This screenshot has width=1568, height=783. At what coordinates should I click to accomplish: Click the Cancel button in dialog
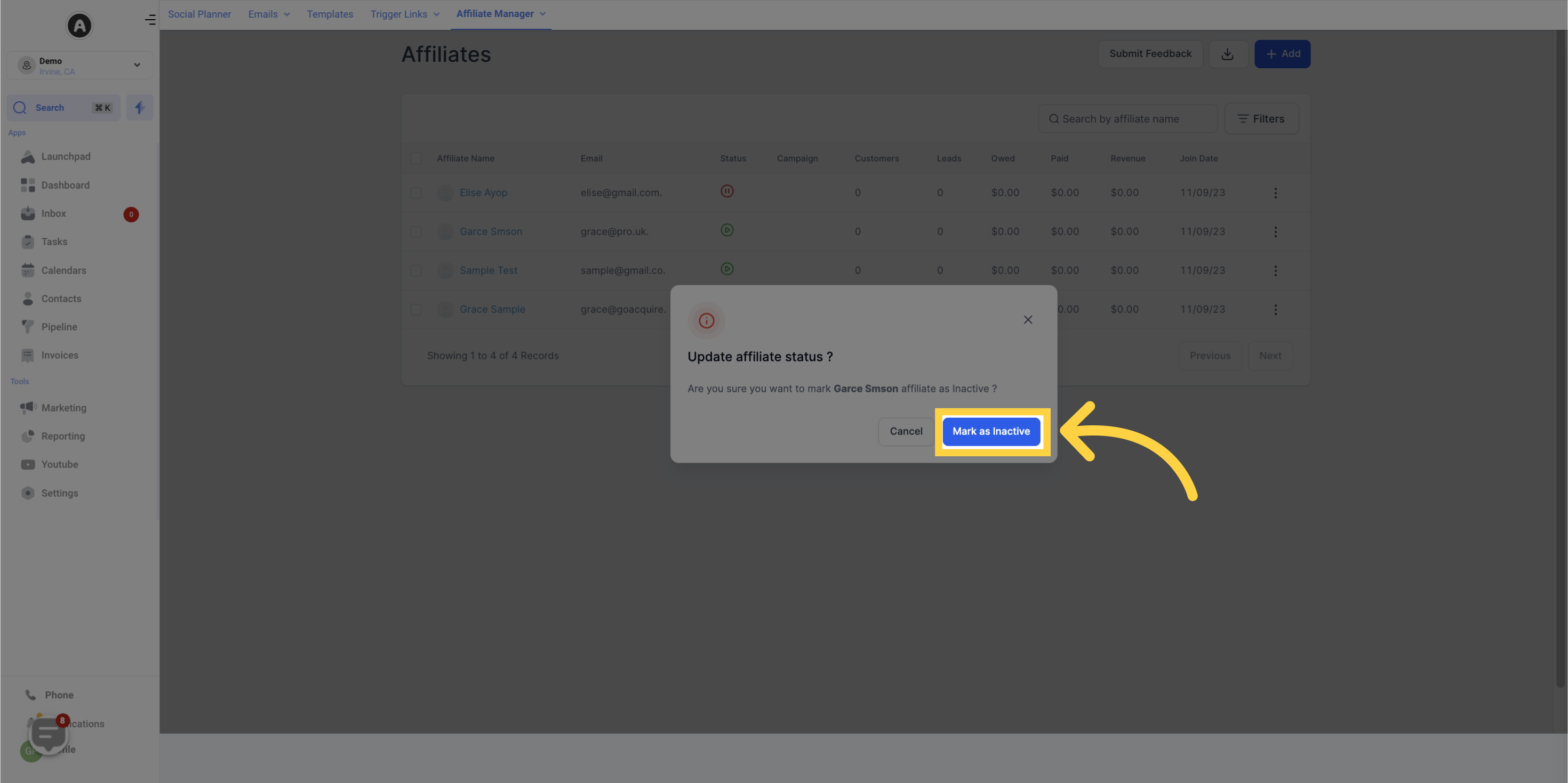click(905, 431)
